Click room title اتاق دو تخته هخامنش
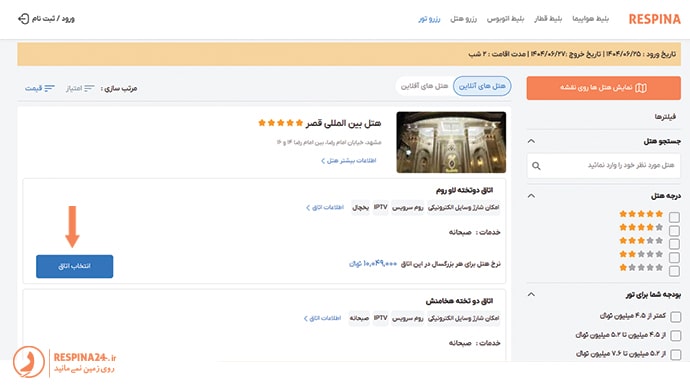Image resolution: width=690 pixels, height=385 pixels. click(459, 301)
